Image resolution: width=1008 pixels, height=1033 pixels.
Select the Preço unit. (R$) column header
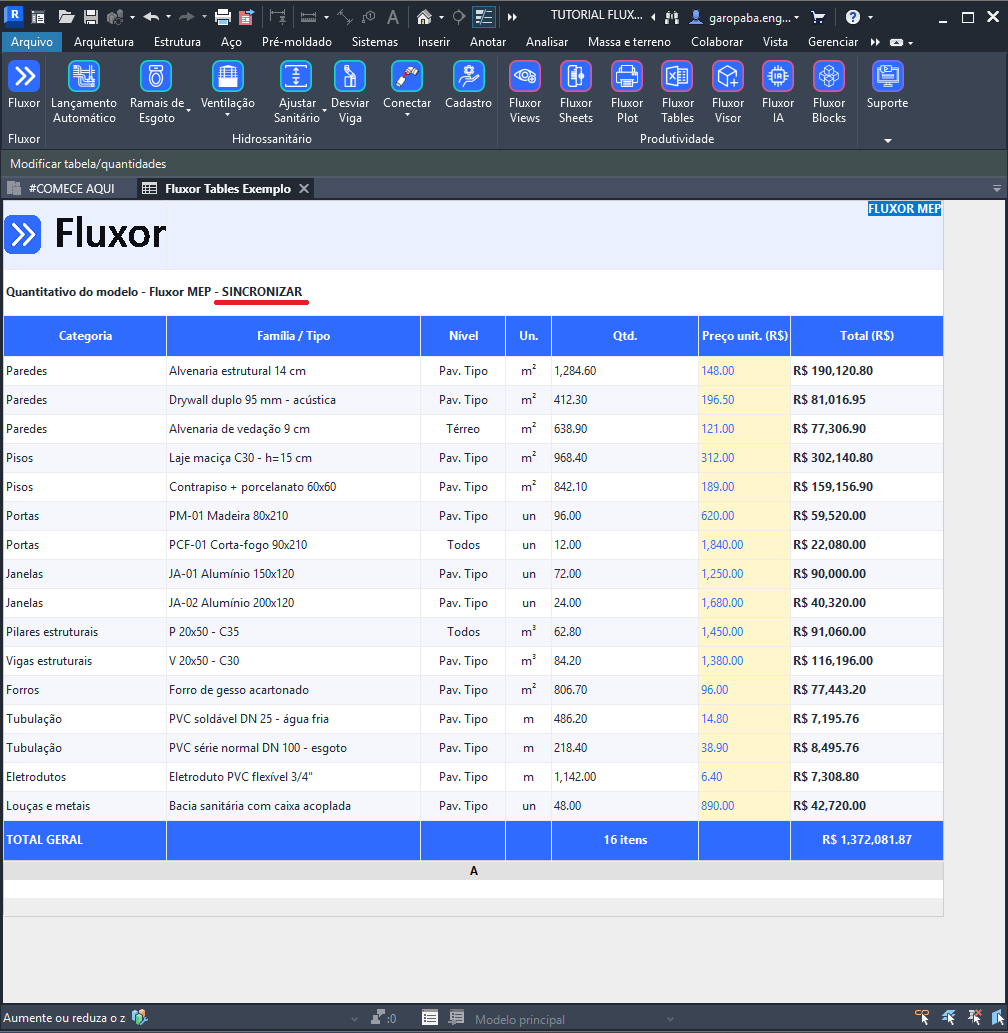744,336
